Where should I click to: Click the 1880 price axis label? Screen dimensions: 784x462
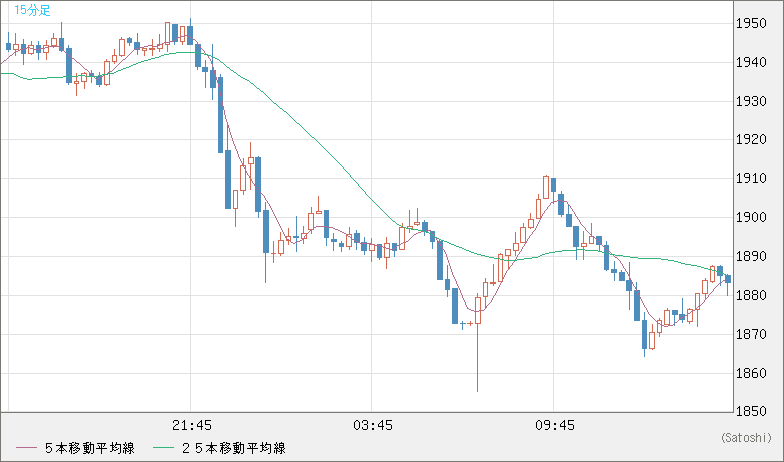tap(751, 296)
